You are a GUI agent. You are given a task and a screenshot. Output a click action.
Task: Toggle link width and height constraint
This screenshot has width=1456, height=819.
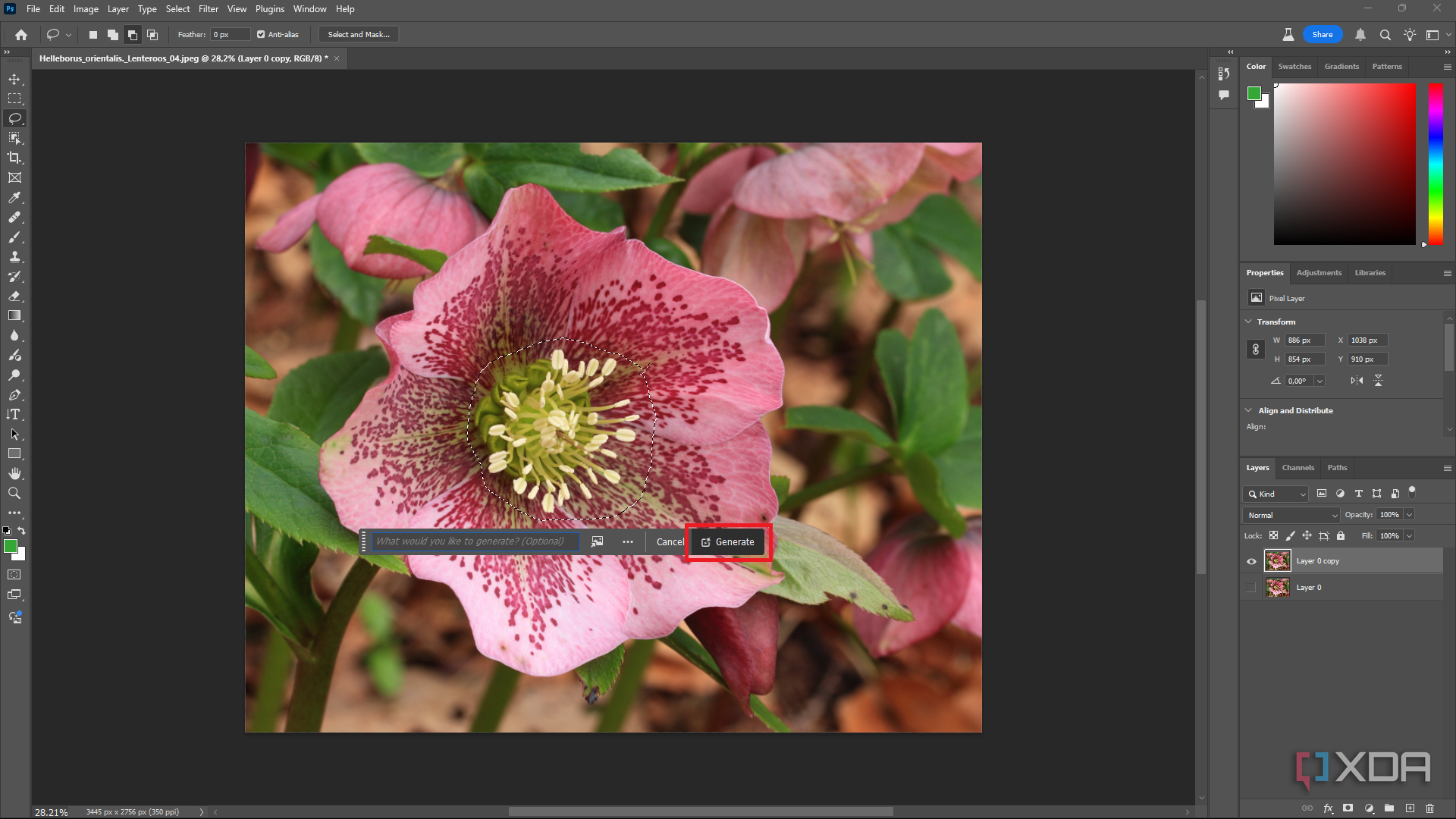(x=1256, y=350)
